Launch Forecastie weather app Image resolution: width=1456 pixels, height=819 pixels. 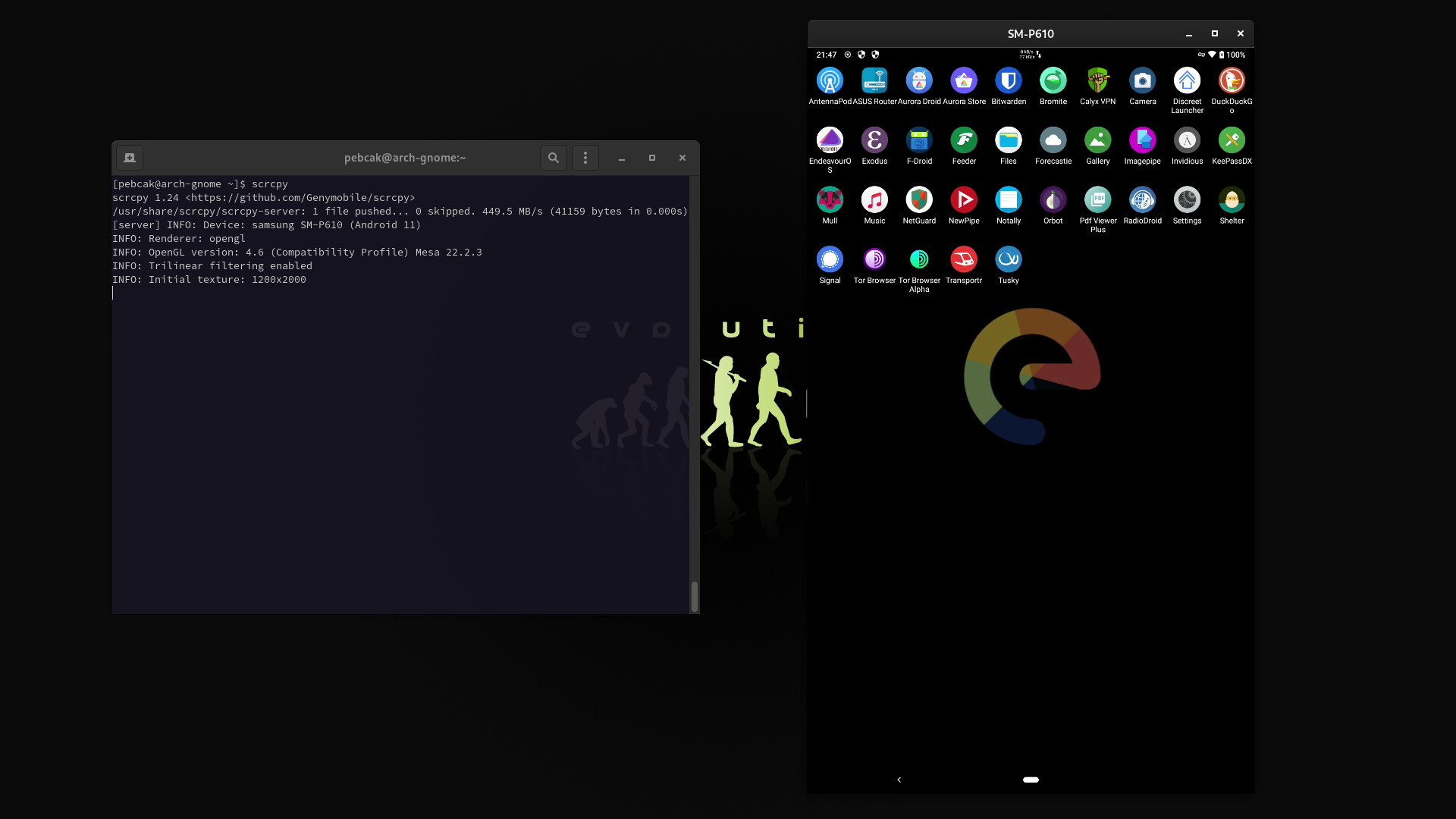pyautogui.click(x=1053, y=140)
